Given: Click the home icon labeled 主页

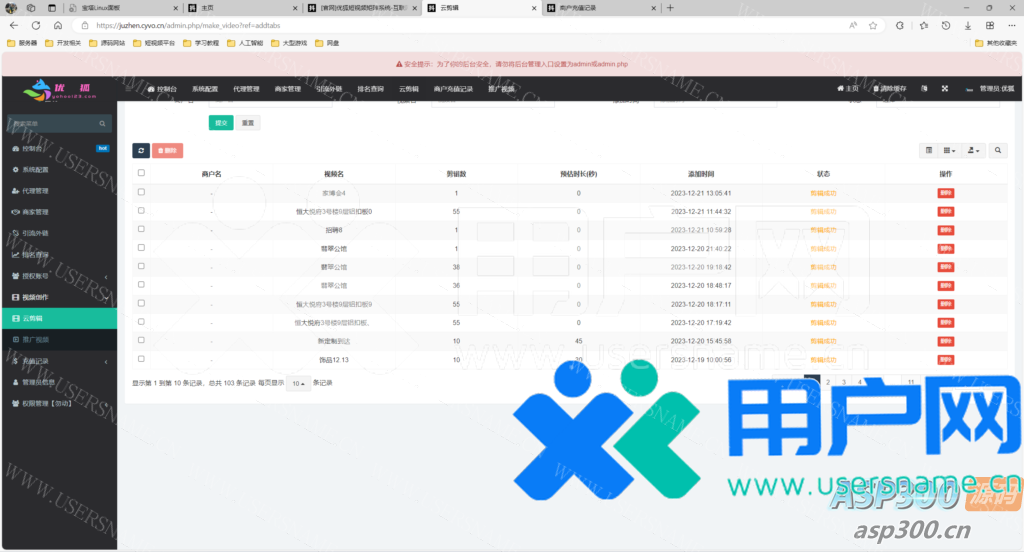Looking at the screenshot, I should tap(848, 89).
